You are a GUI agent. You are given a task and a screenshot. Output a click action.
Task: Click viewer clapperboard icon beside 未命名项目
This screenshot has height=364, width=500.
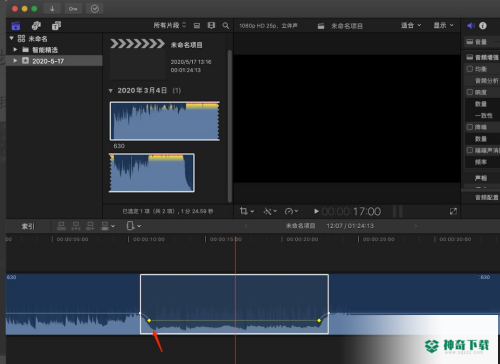click(x=321, y=26)
